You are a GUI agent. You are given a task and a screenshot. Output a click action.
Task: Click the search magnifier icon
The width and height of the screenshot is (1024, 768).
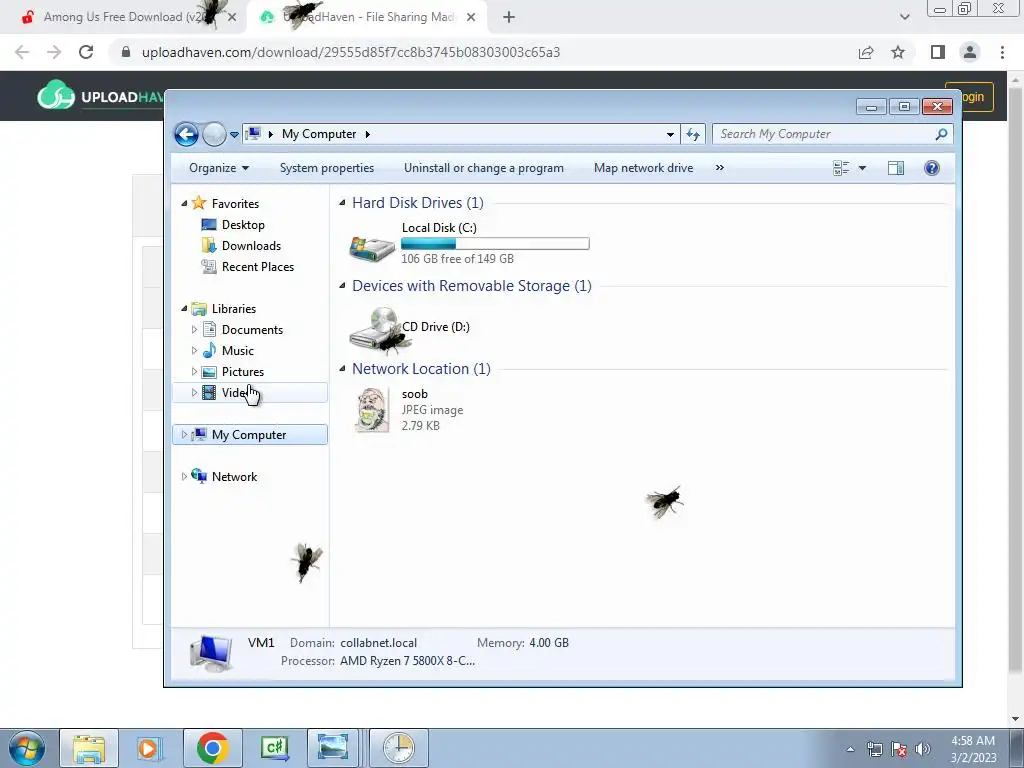(941, 134)
